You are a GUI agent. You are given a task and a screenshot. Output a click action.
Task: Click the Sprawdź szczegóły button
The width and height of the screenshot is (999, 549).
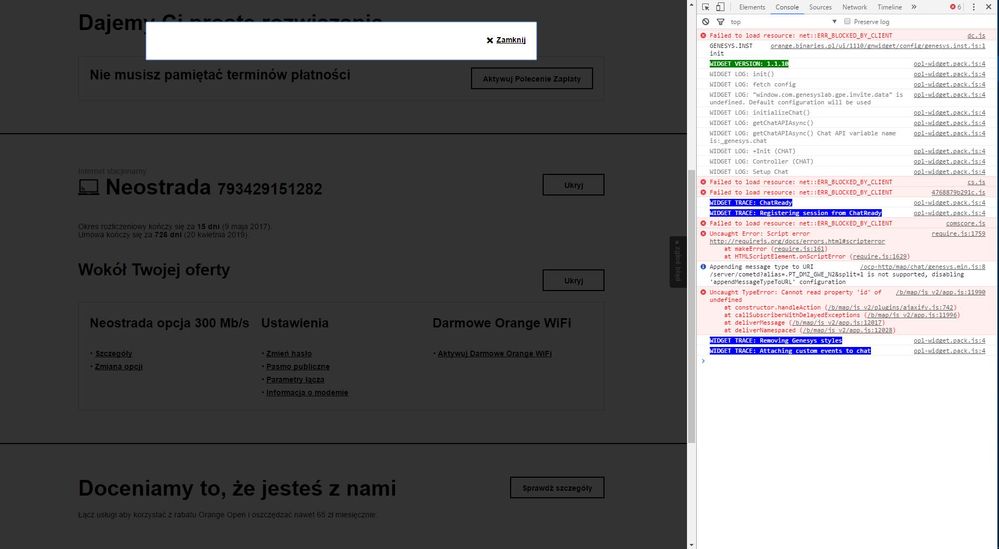(556, 488)
